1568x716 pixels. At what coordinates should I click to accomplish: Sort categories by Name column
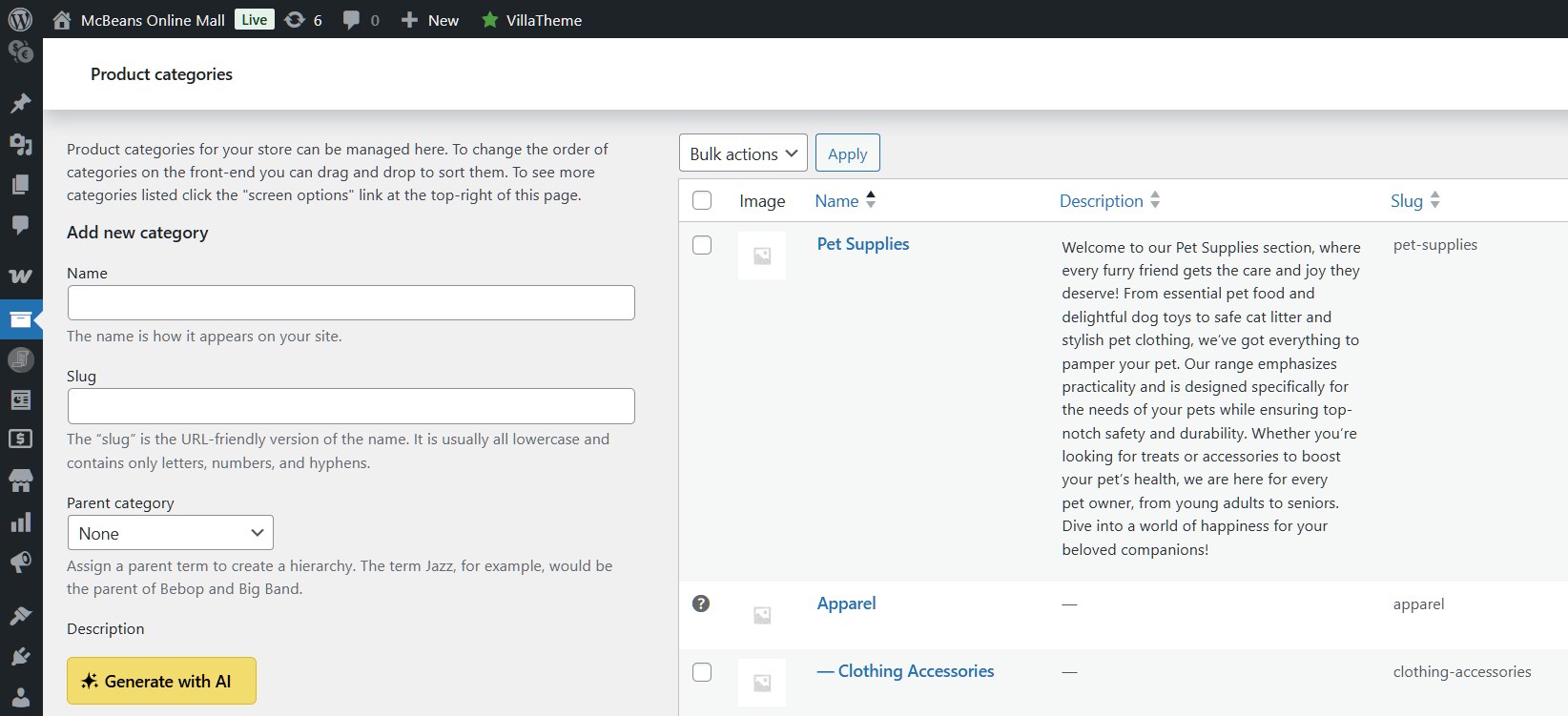[836, 200]
